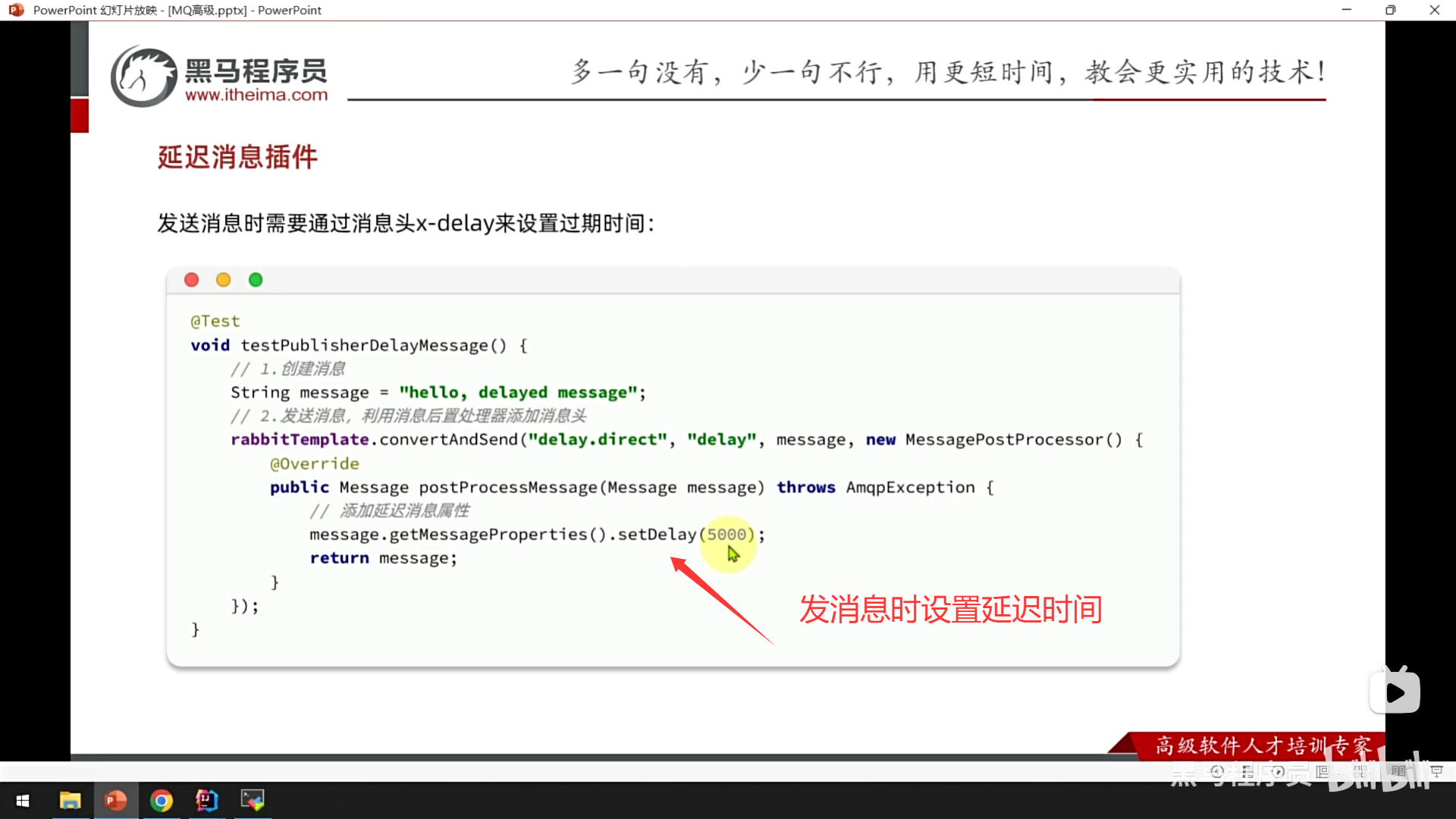Click the green dot in code window
This screenshot has width=1456, height=819.
coord(256,280)
